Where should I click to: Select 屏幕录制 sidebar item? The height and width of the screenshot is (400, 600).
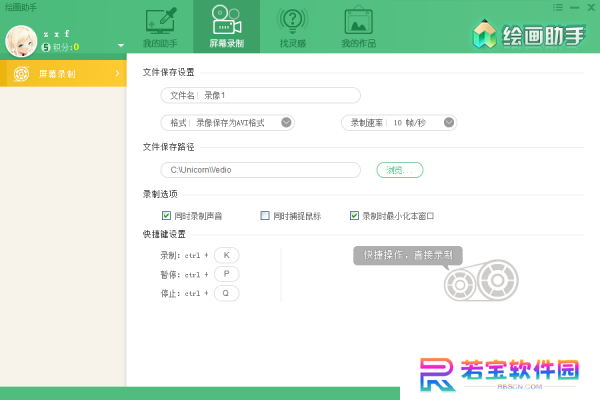tap(63, 73)
